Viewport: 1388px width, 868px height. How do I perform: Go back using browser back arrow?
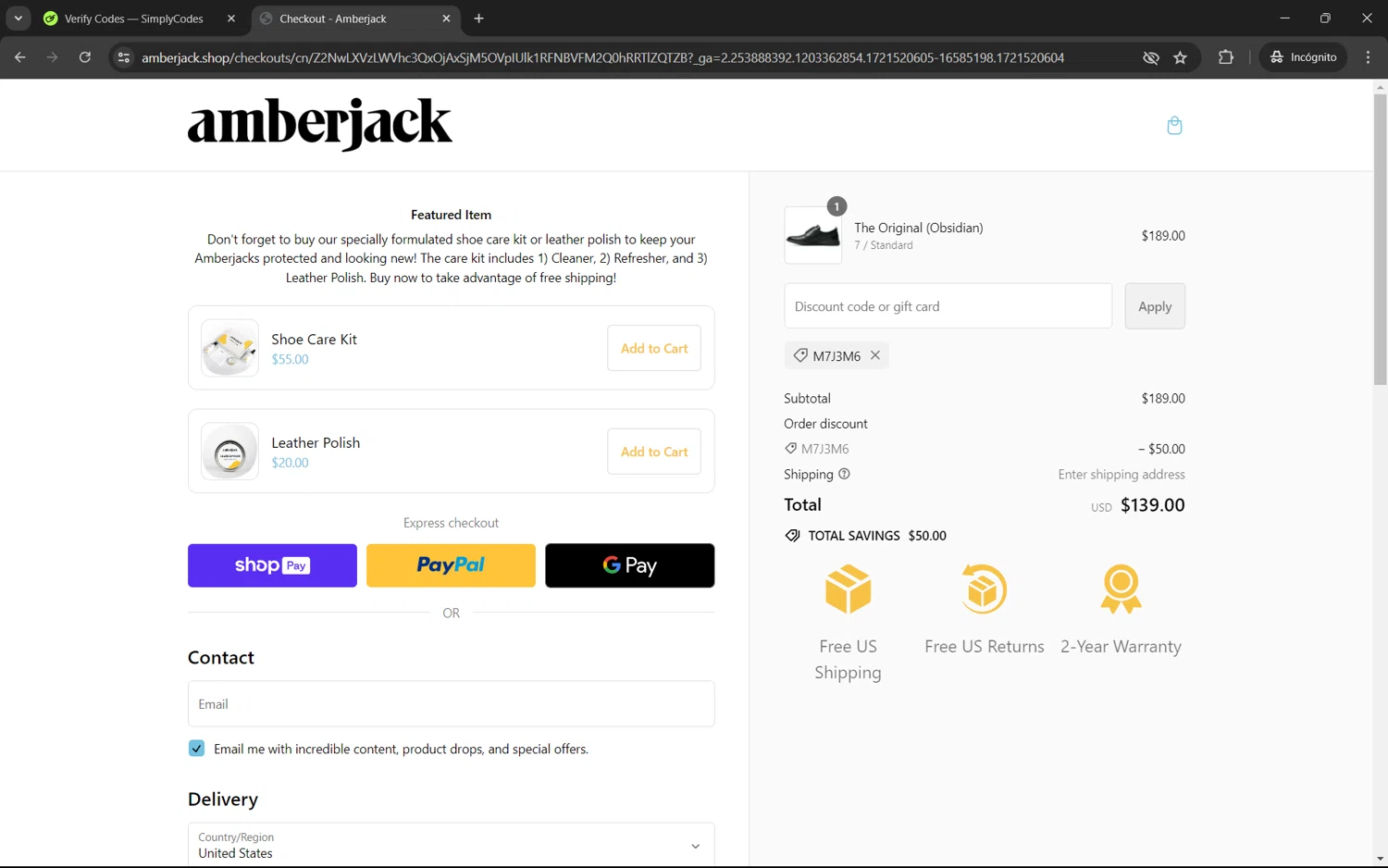coord(20,57)
